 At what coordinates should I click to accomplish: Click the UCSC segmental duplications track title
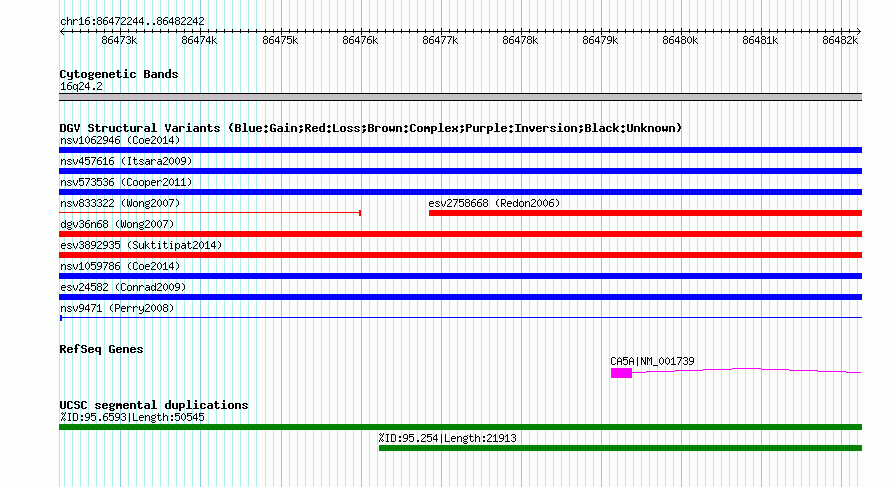154,405
